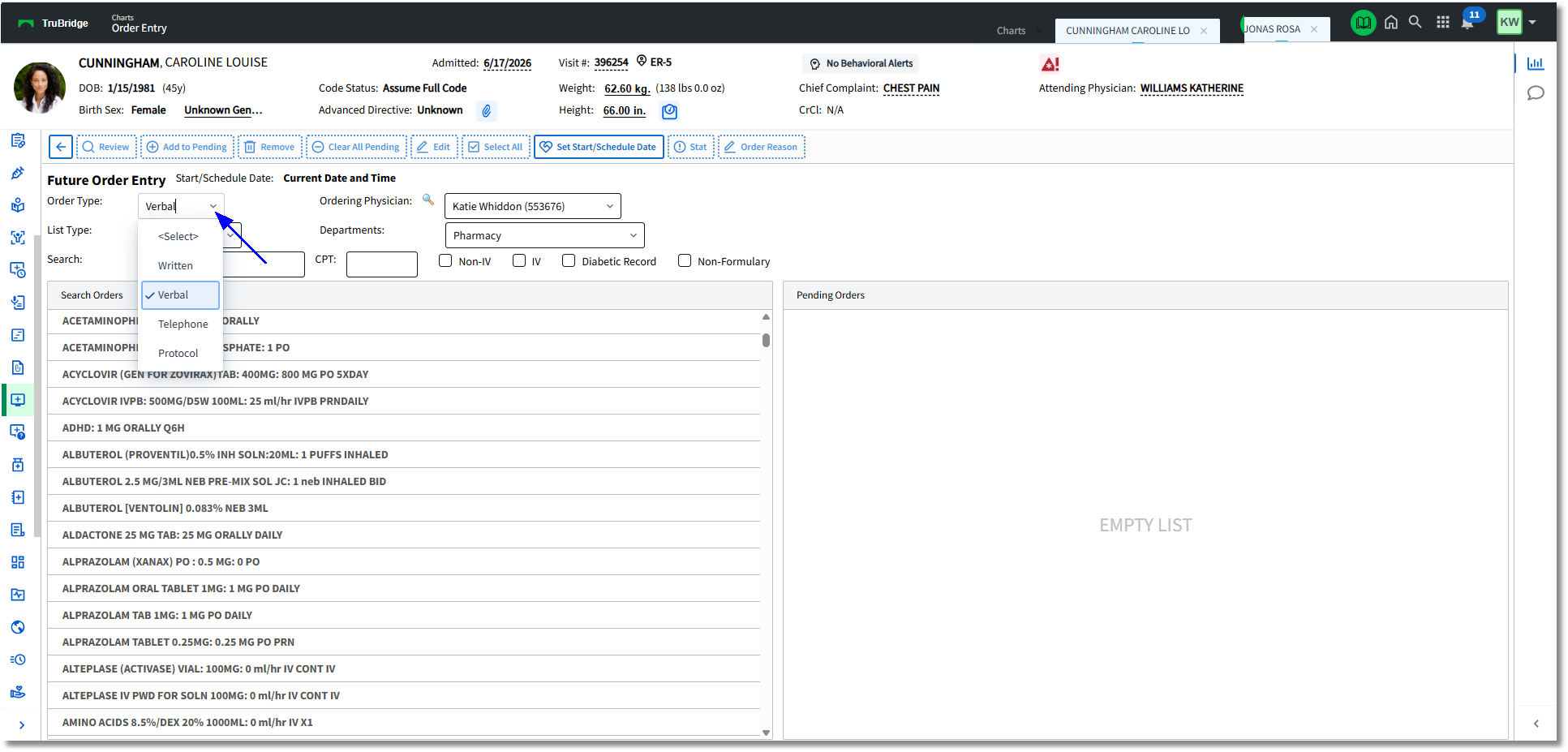Click the visit number 396254

(611, 62)
